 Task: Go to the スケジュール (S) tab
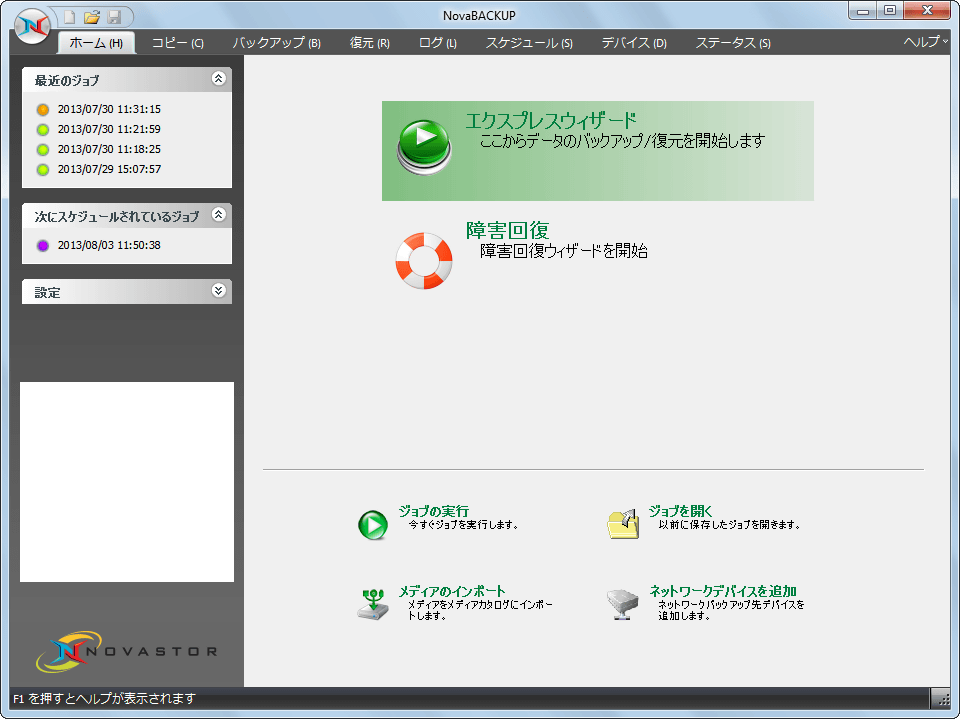(x=529, y=43)
